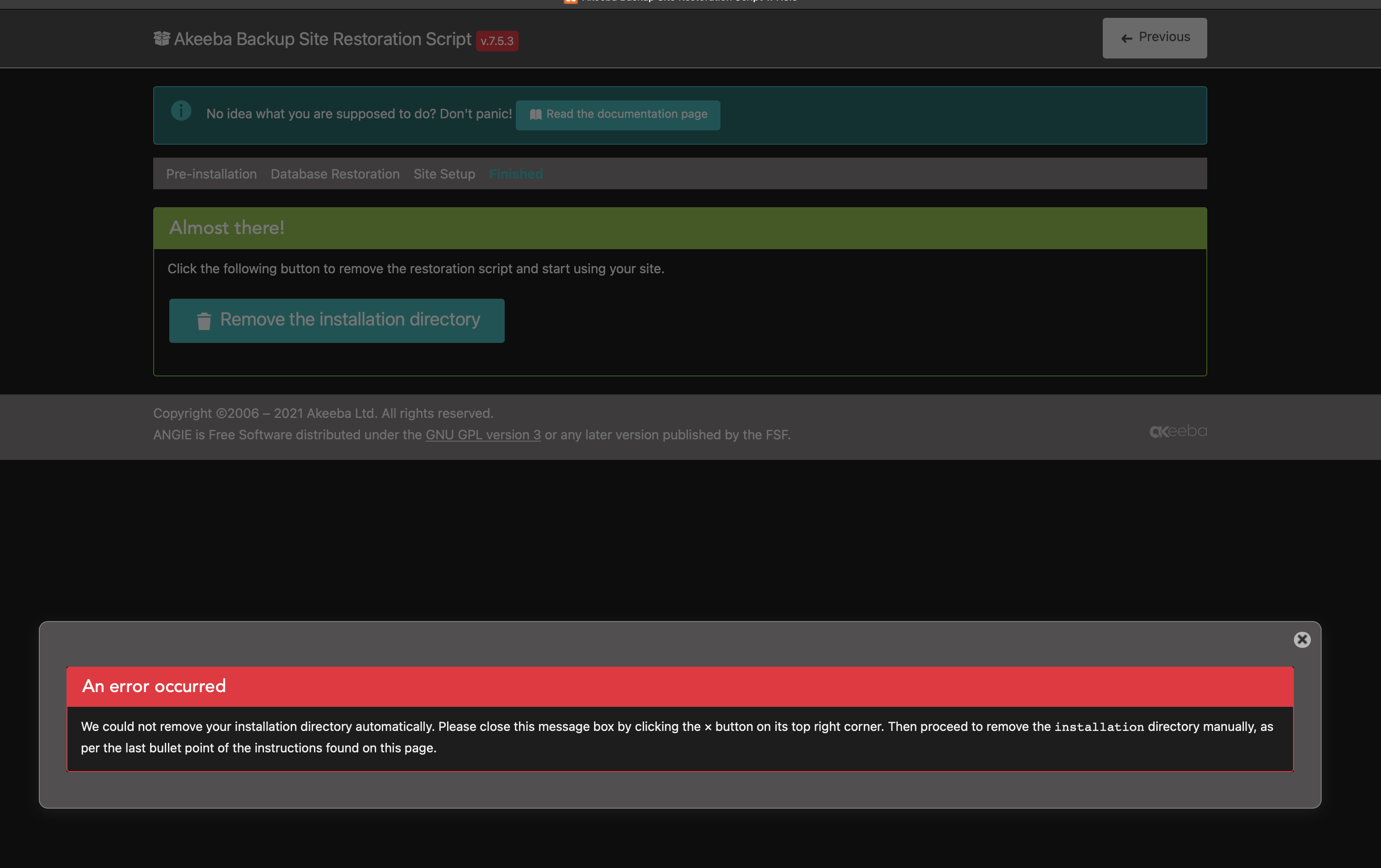The image size is (1381, 868).
Task: Click the No idea what you are supposed text
Action: (x=359, y=113)
